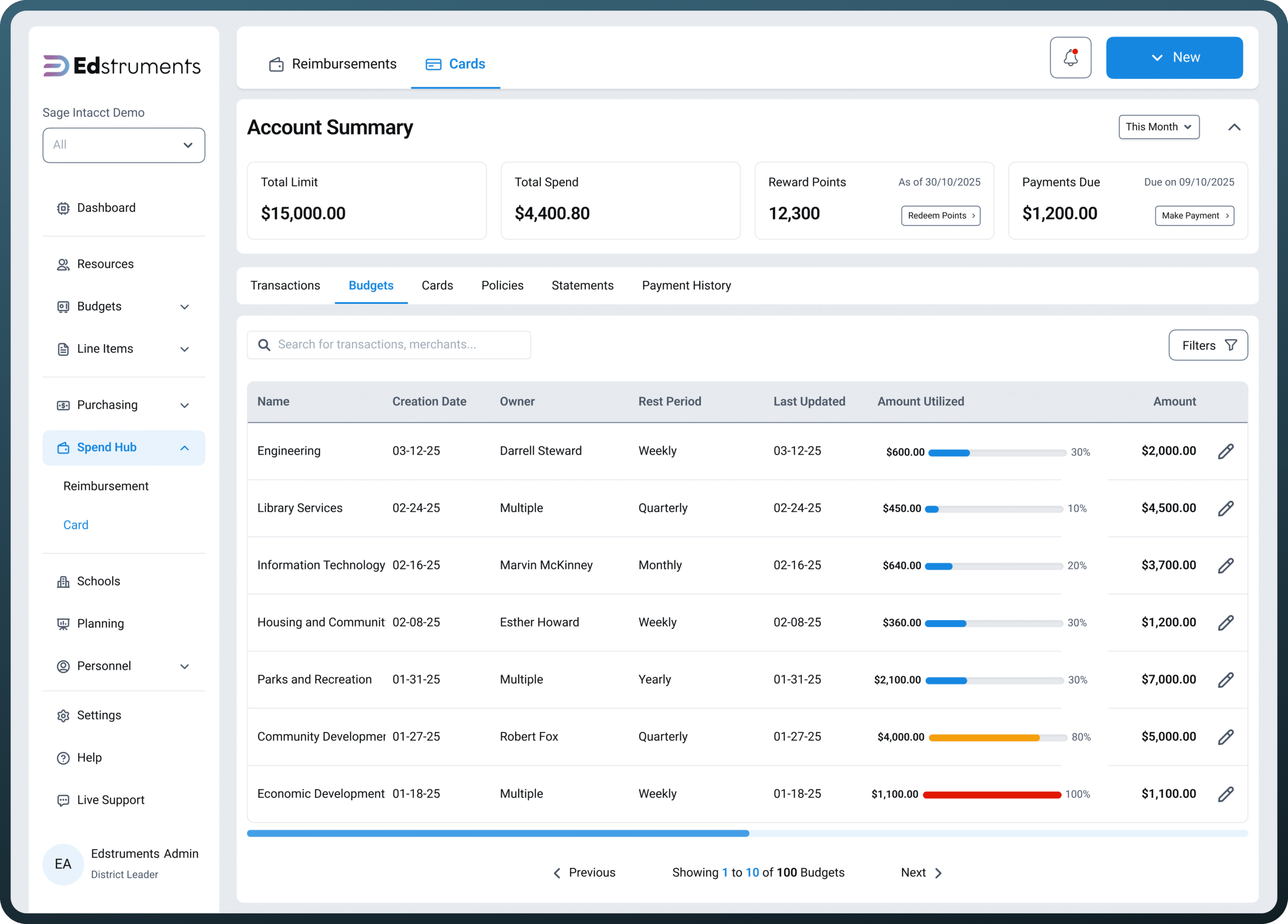Click the Make Payment button

pyautogui.click(x=1194, y=216)
